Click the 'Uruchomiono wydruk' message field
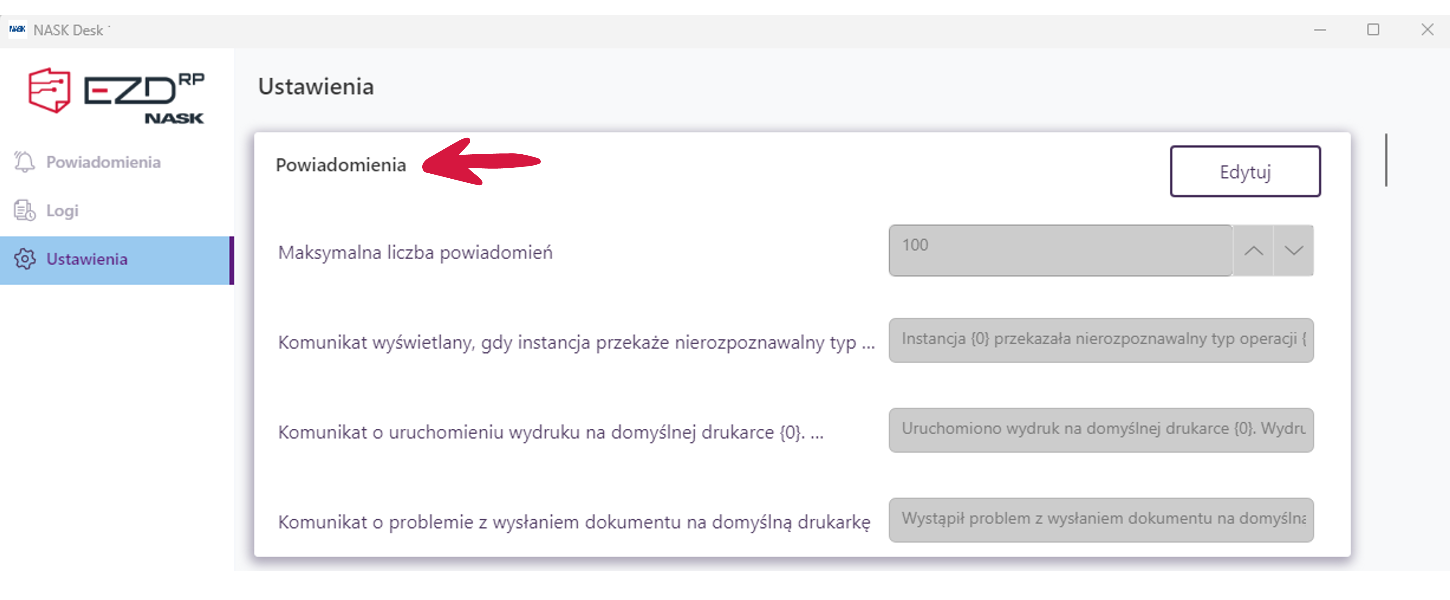Image resolution: width=1450 pixels, height=600 pixels. [1101, 430]
